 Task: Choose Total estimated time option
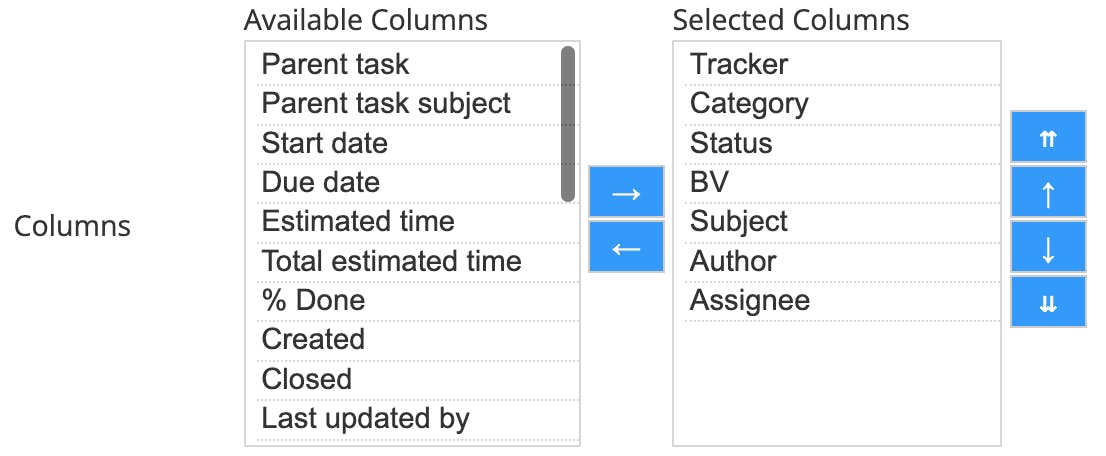tap(391, 262)
